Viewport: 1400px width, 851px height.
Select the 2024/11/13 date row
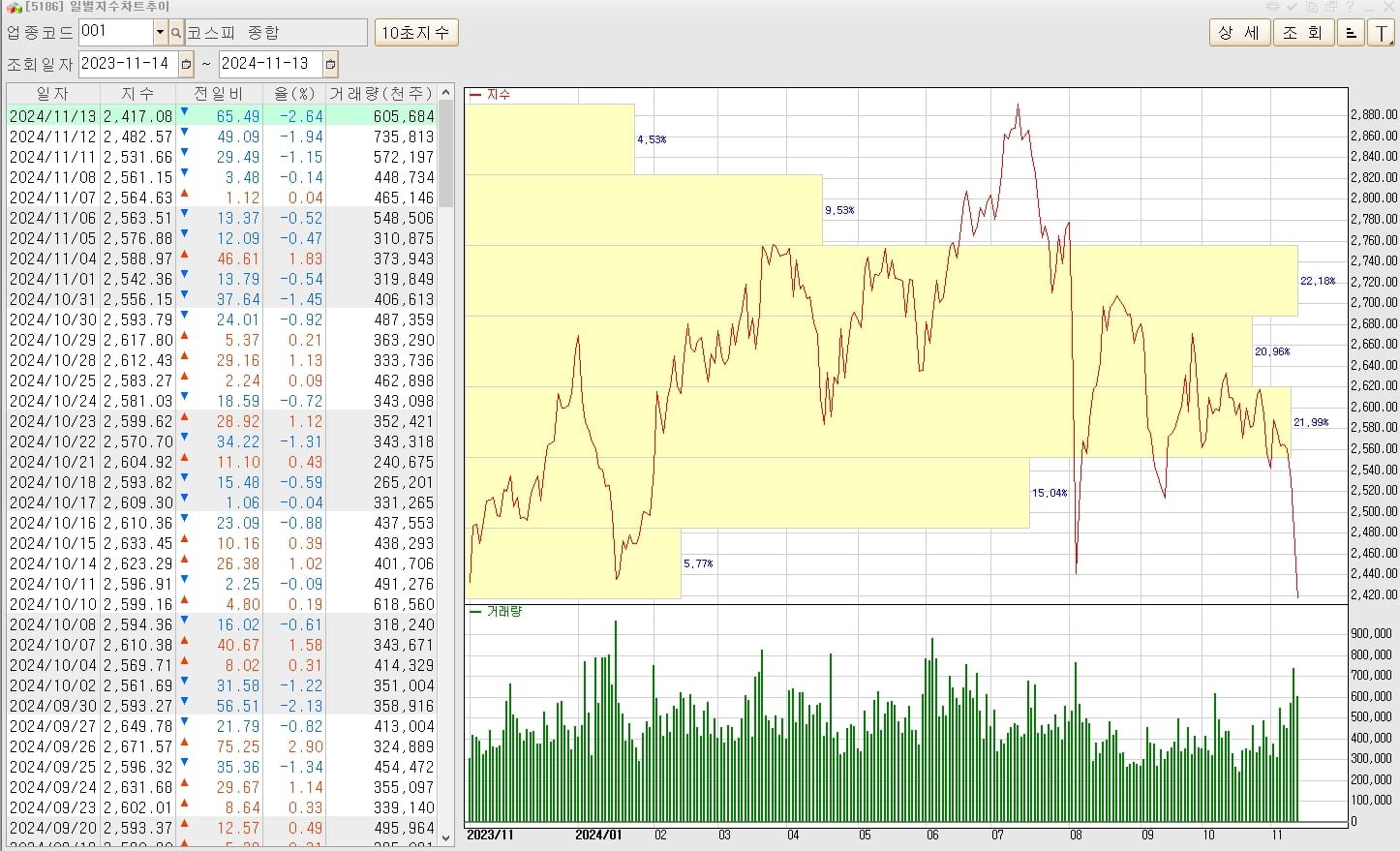[x=222, y=116]
